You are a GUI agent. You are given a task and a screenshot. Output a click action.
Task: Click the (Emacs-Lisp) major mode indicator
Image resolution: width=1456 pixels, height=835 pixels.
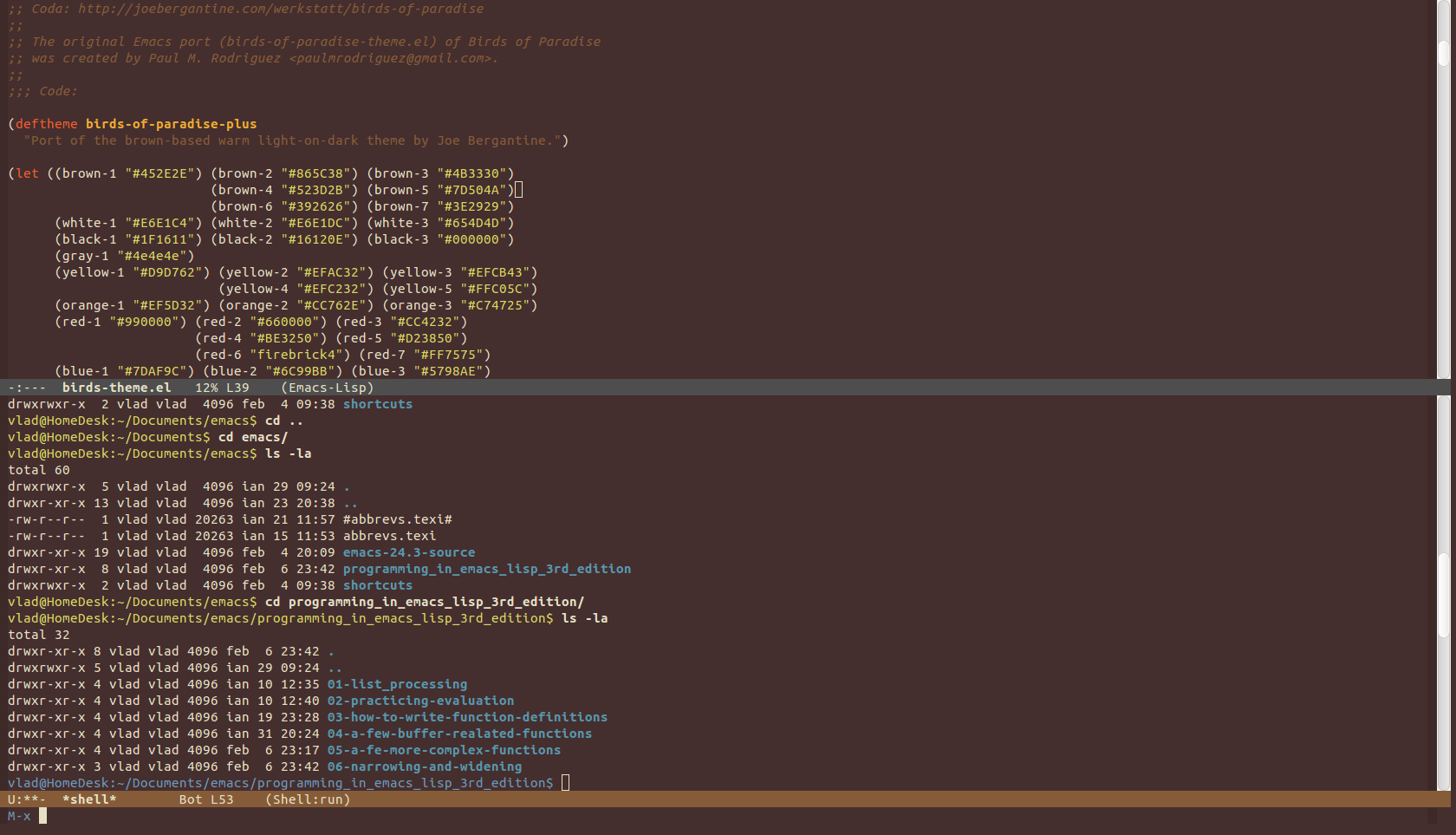point(328,388)
